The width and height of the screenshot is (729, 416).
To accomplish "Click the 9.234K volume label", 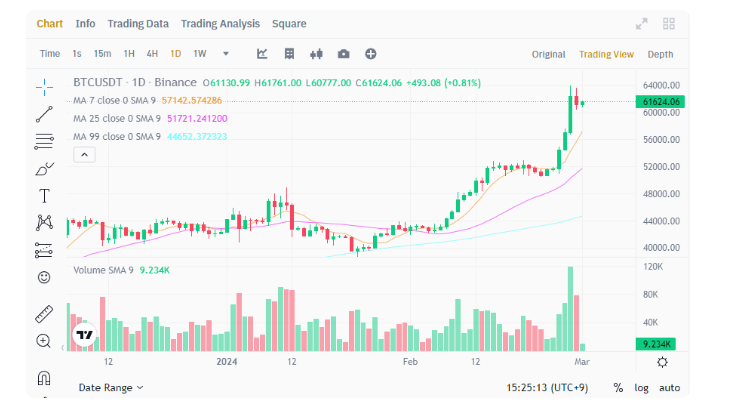I will pos(656,344).
